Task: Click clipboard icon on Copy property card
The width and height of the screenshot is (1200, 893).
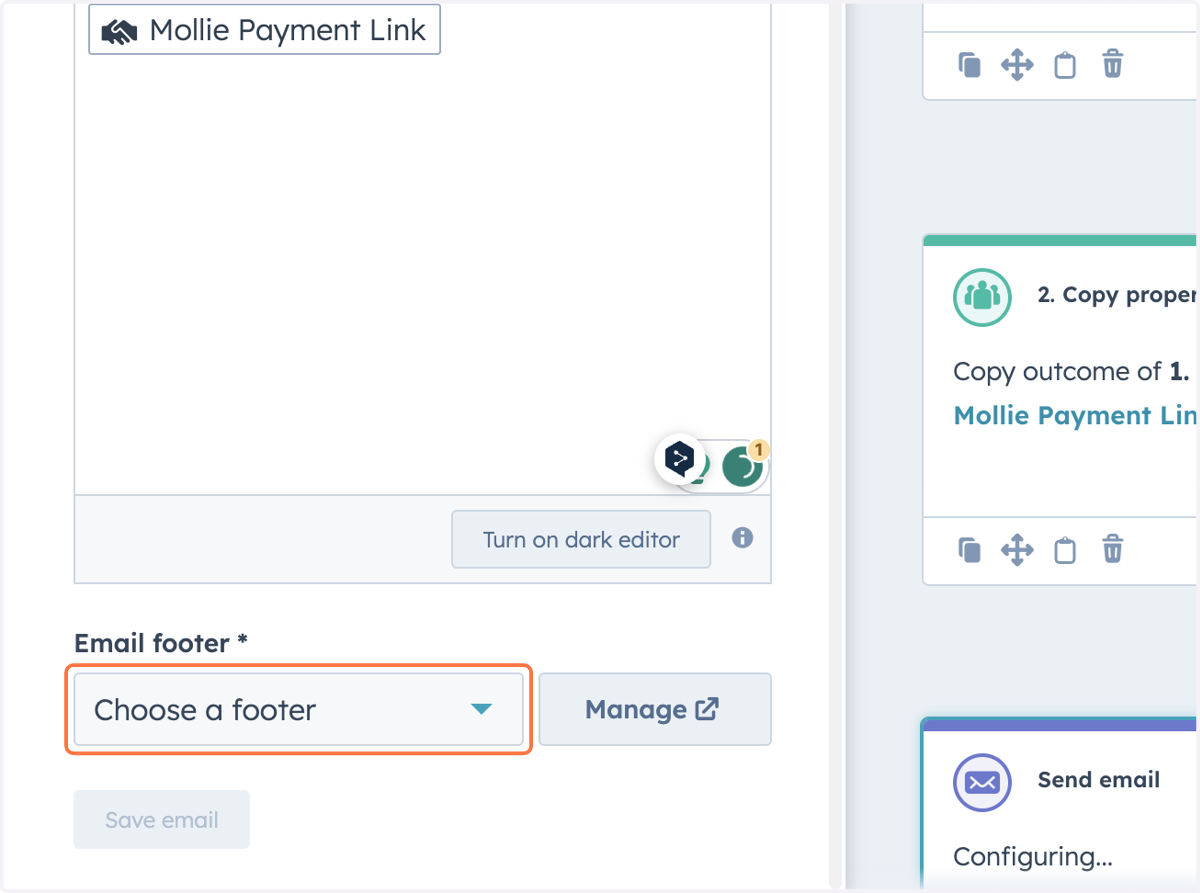Action: click(x=1066, y=550)
